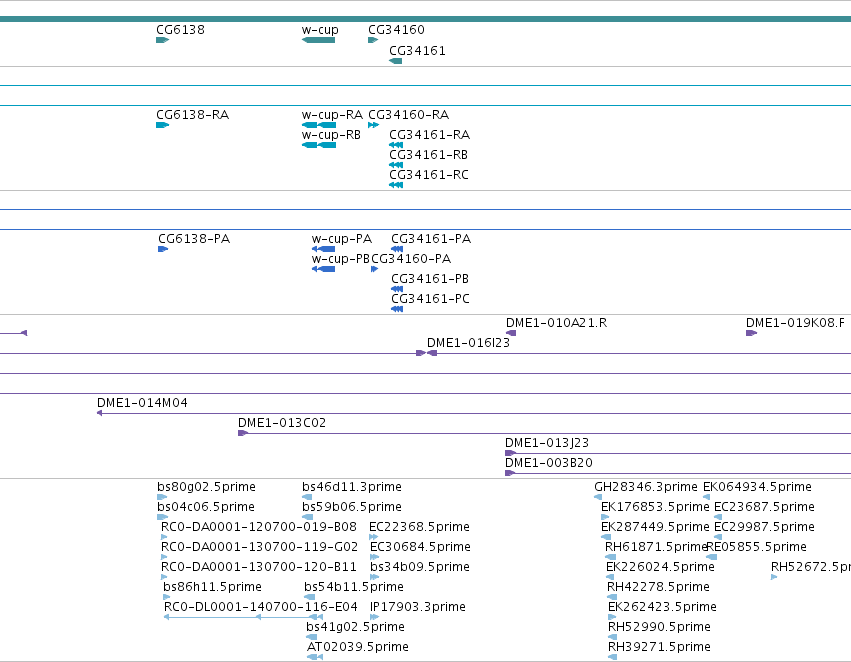Viewport: 851px width, 662px height.
Task: Pick EST EC23687.5prime
Action: coord(764,507)
